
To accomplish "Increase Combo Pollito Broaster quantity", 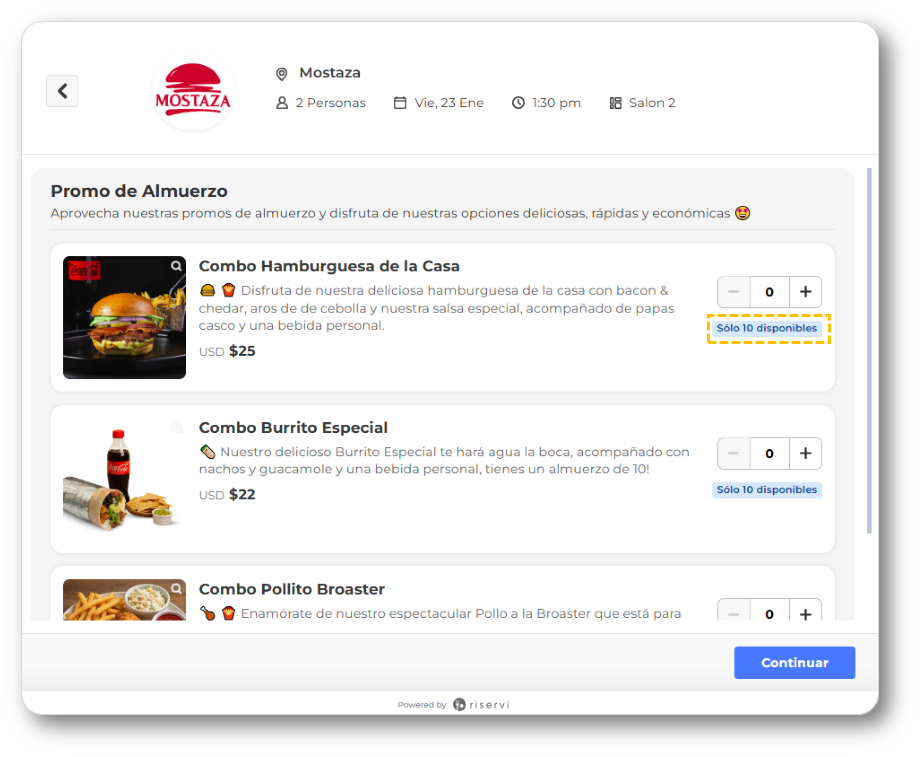I will pos(805,611).
